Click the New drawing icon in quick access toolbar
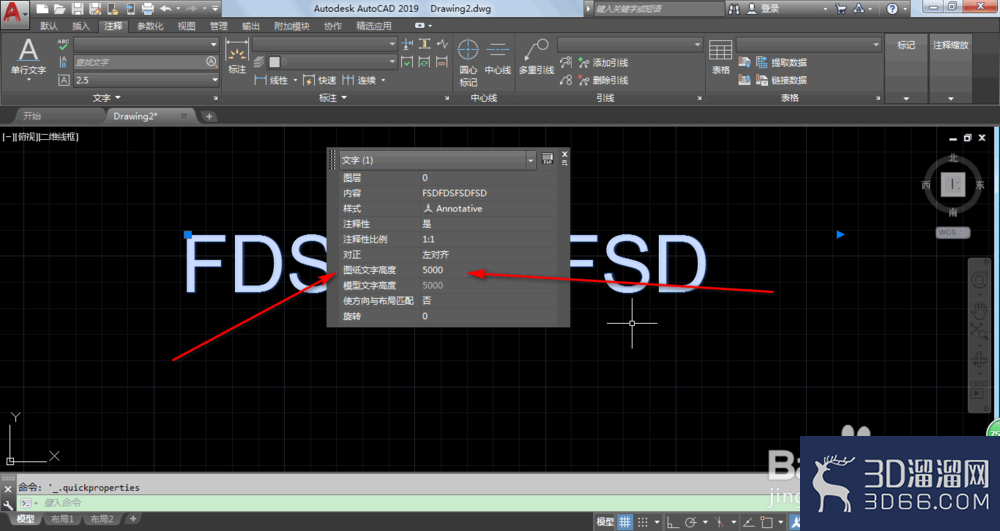This screenshot has width=1000, height=531. [x=42, y=9]
